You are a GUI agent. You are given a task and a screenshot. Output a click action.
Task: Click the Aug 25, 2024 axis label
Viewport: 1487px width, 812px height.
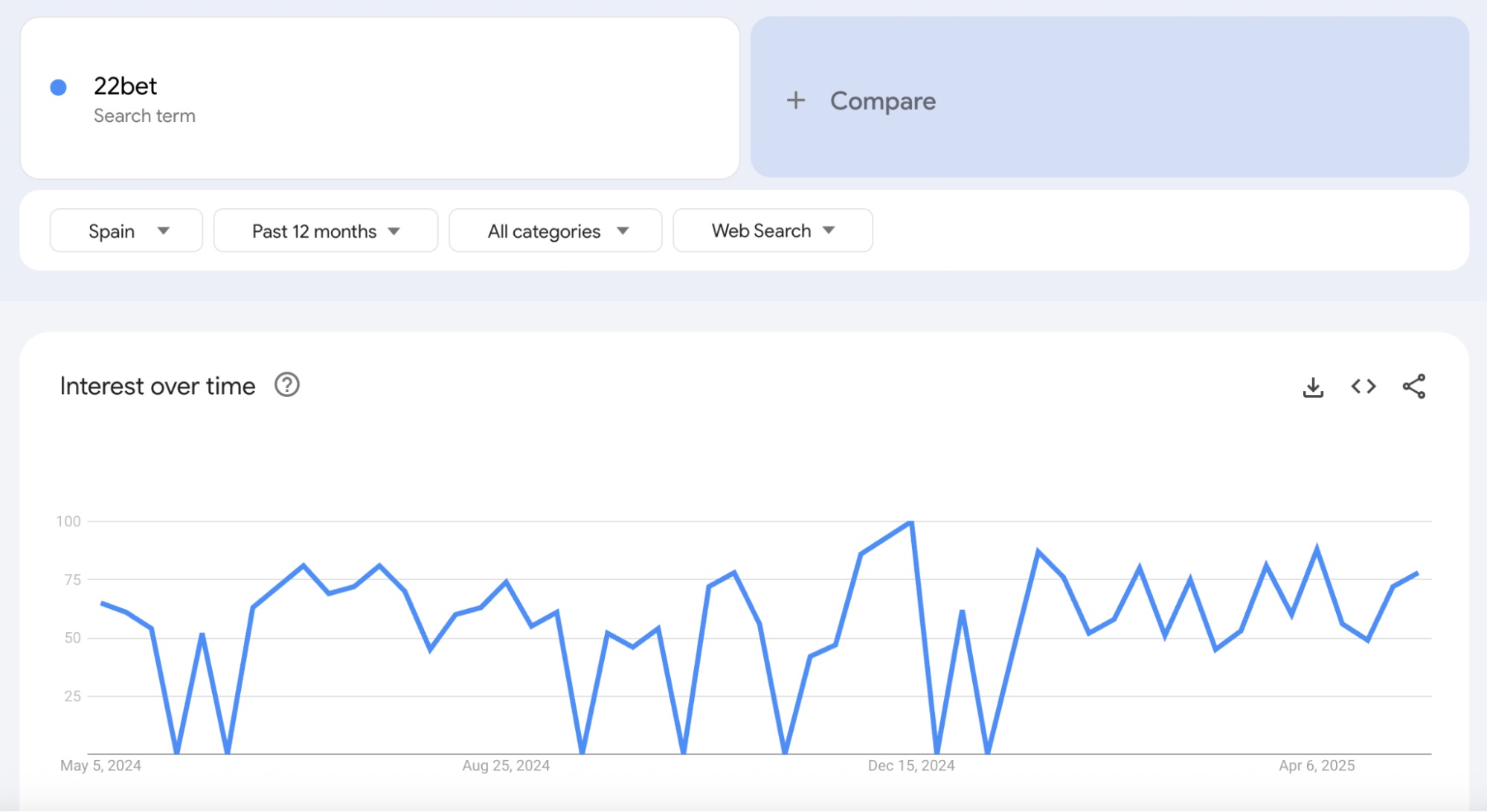506,765
